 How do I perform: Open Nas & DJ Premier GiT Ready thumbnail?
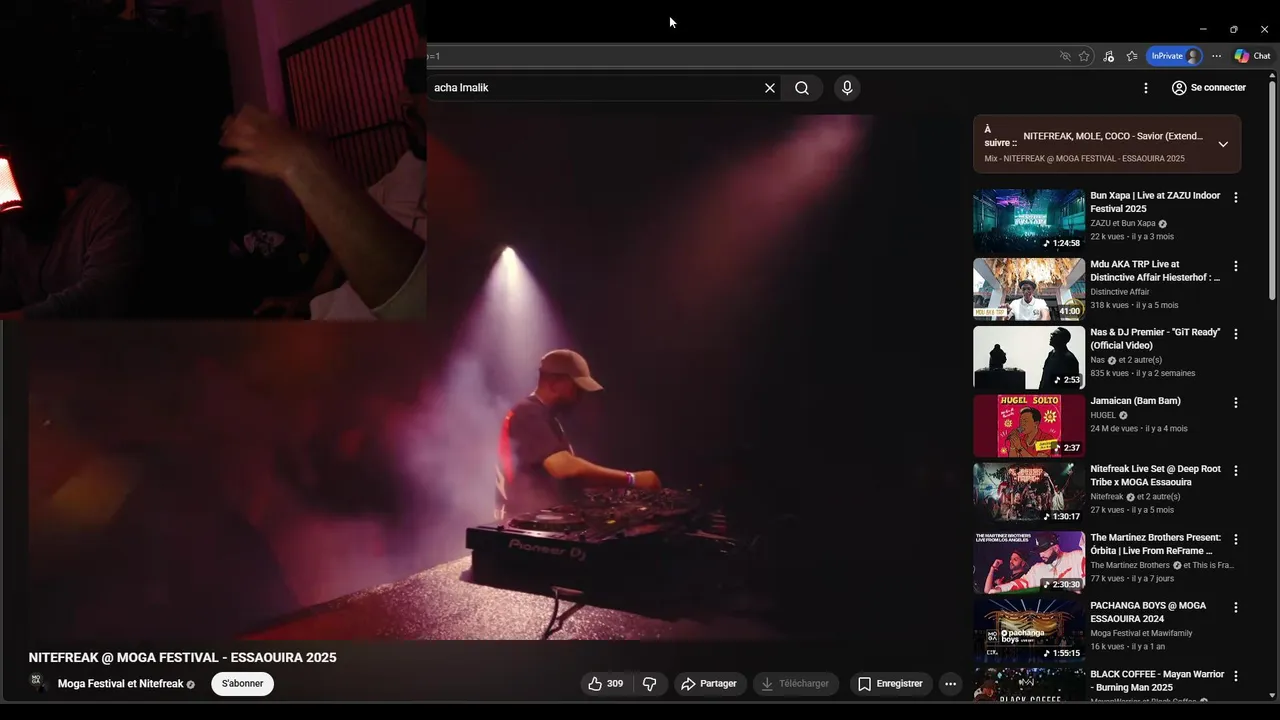tap(1029, 358)
